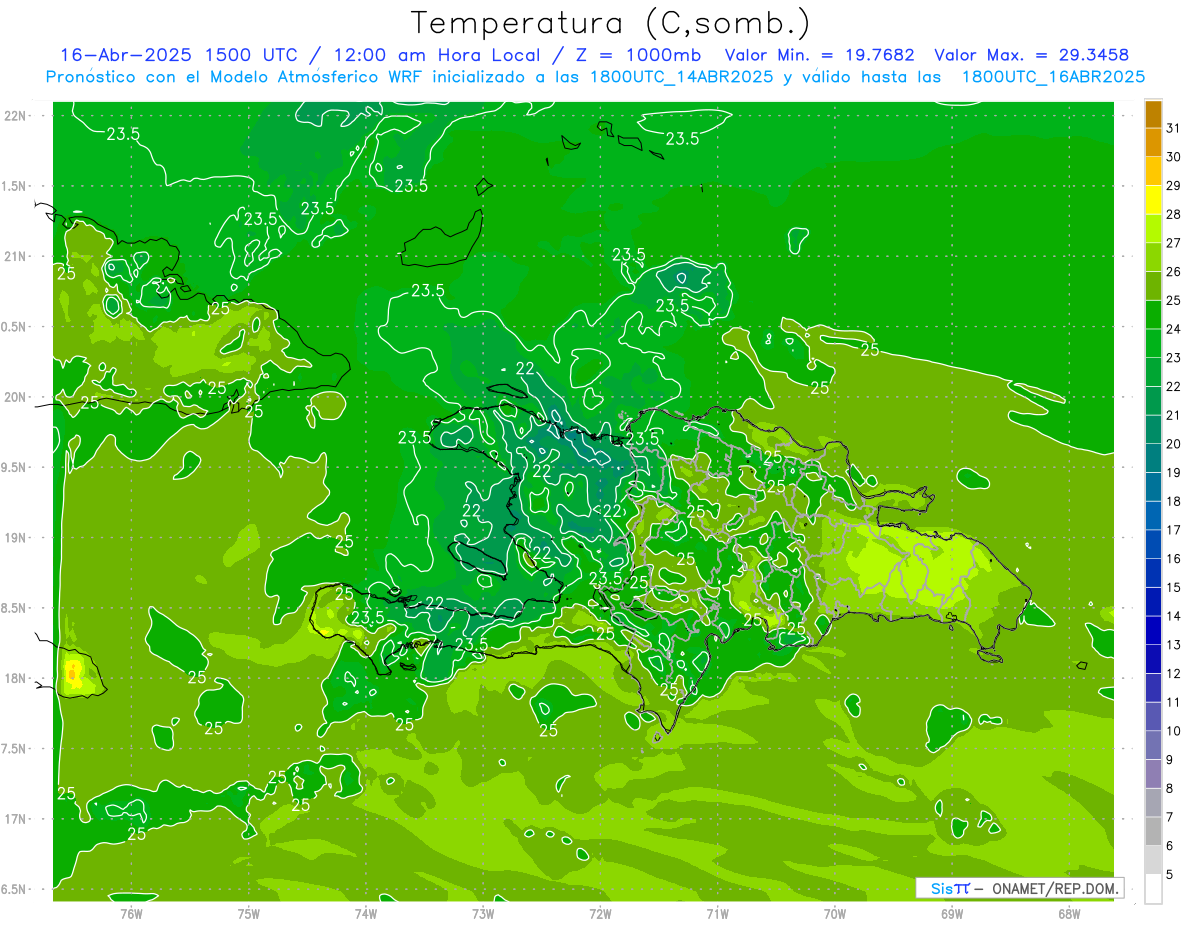1200x927 pixels.
Task: Click the legend value 20
Action: pyautogui.click(x=1173, y=444)
